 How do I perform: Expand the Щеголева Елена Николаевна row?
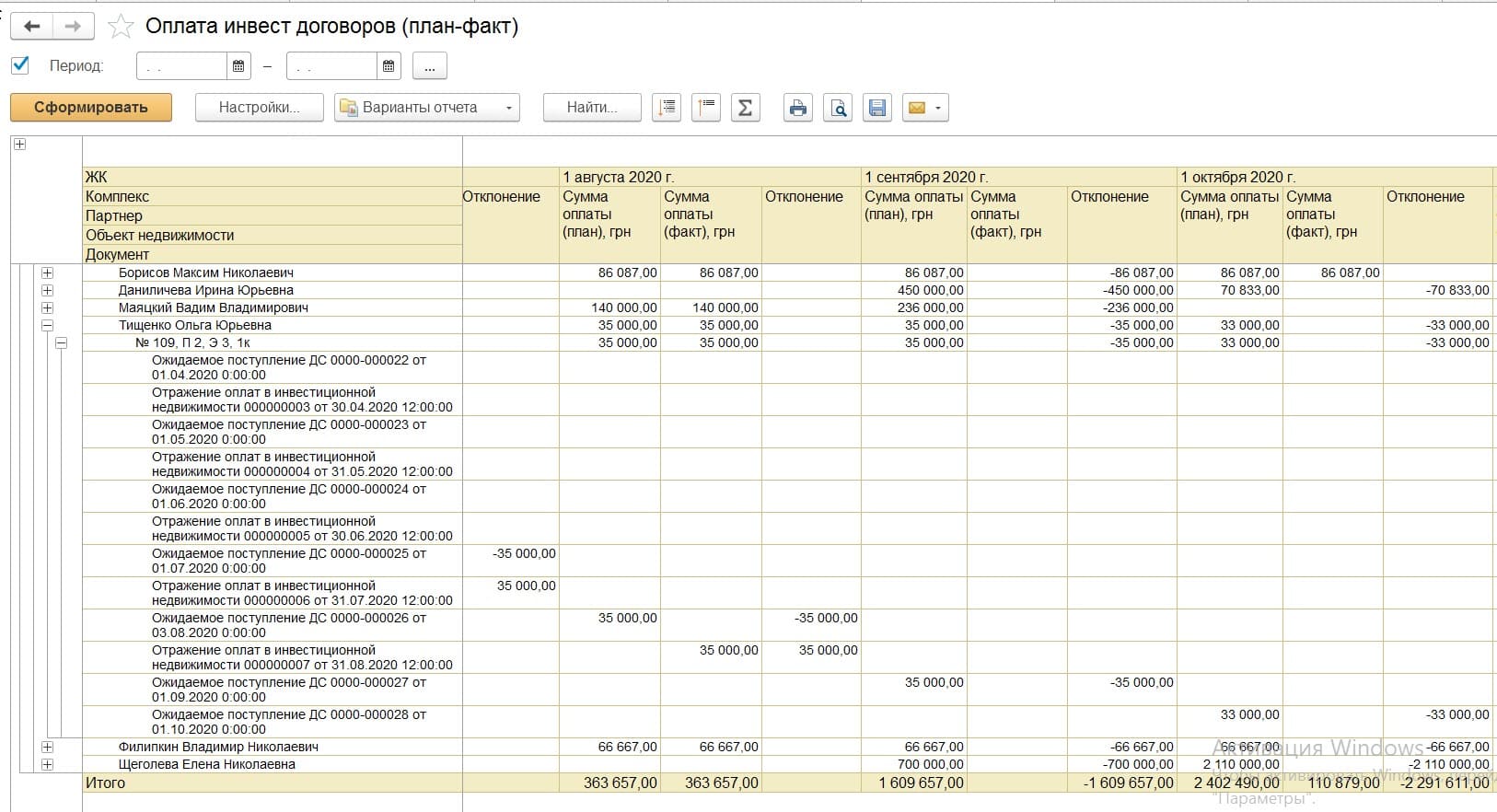point(47,764)
